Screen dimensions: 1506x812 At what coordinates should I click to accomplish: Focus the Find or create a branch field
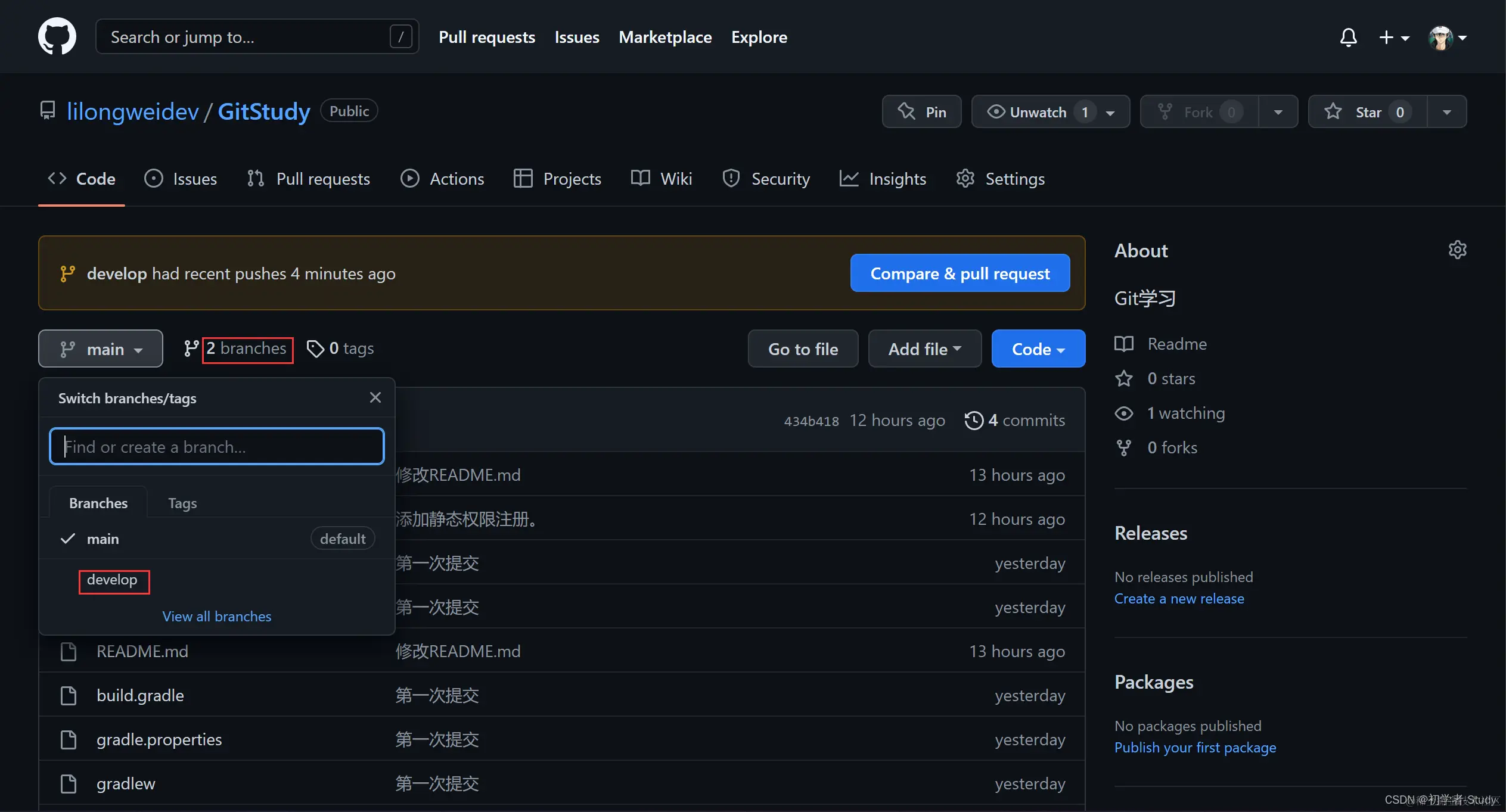216,446
